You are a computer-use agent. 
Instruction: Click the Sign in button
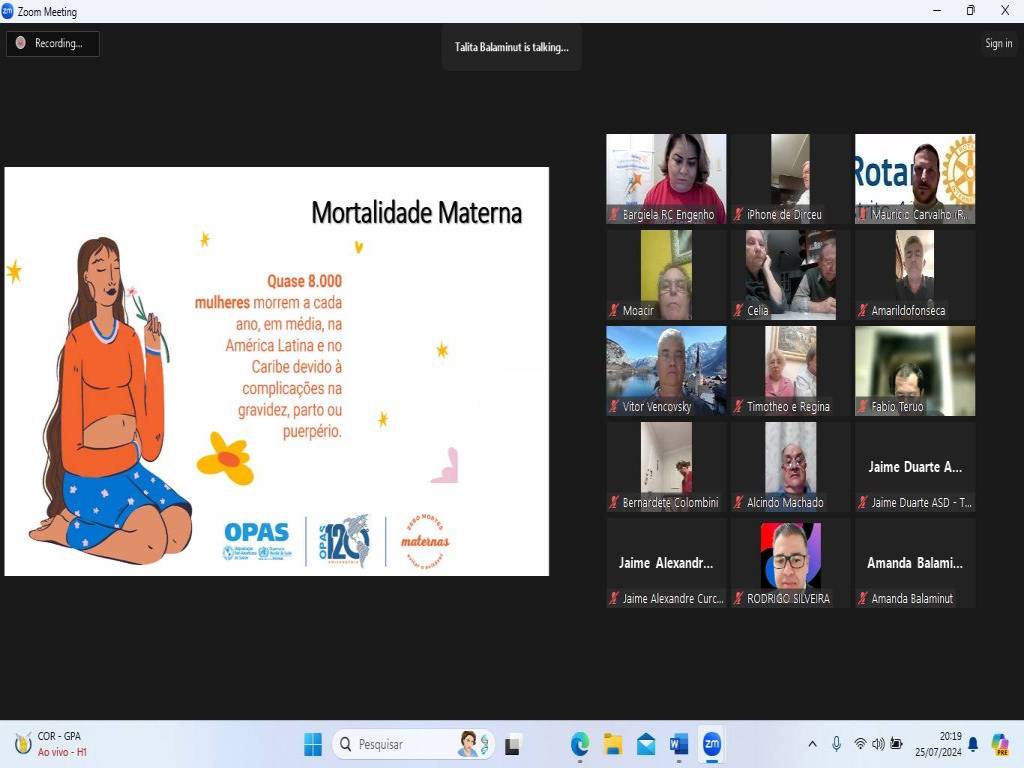click(998, 43)
